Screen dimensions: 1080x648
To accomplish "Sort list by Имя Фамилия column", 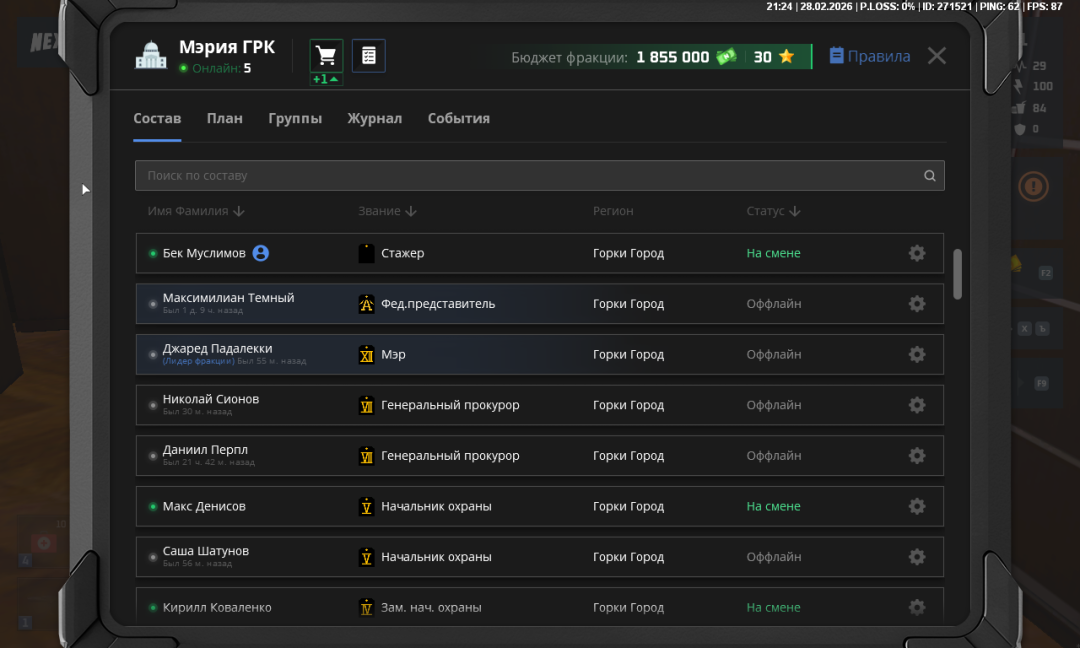I will 196,211.
